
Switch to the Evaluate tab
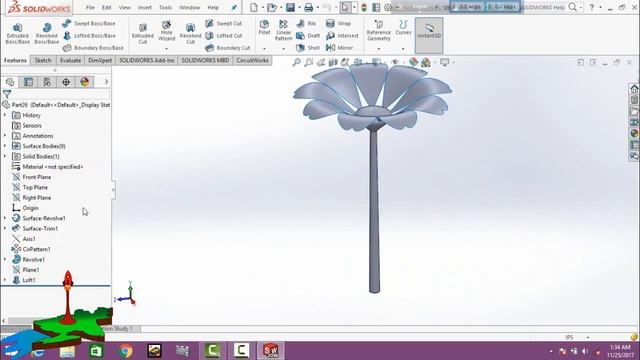tap(70, 60)
